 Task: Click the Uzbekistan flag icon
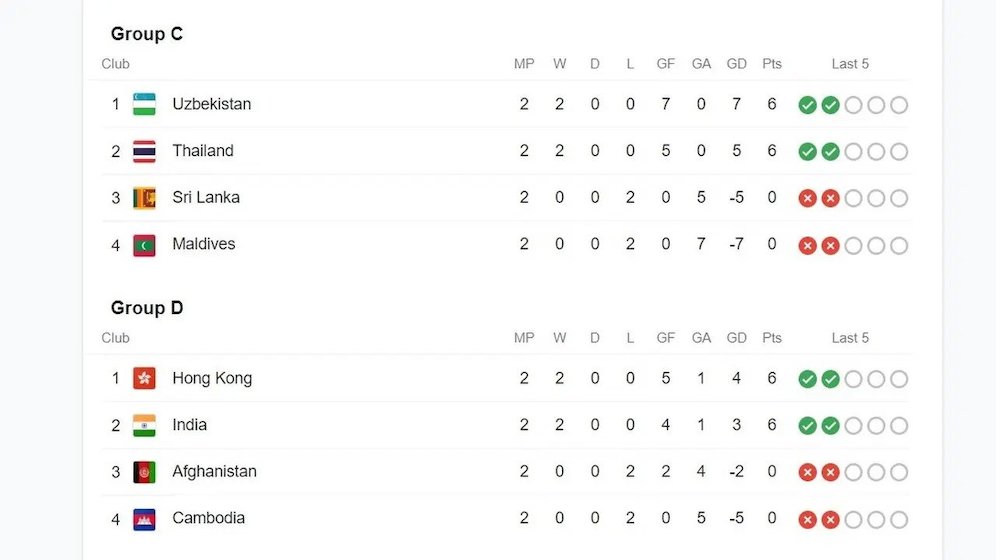pos(144,104)
